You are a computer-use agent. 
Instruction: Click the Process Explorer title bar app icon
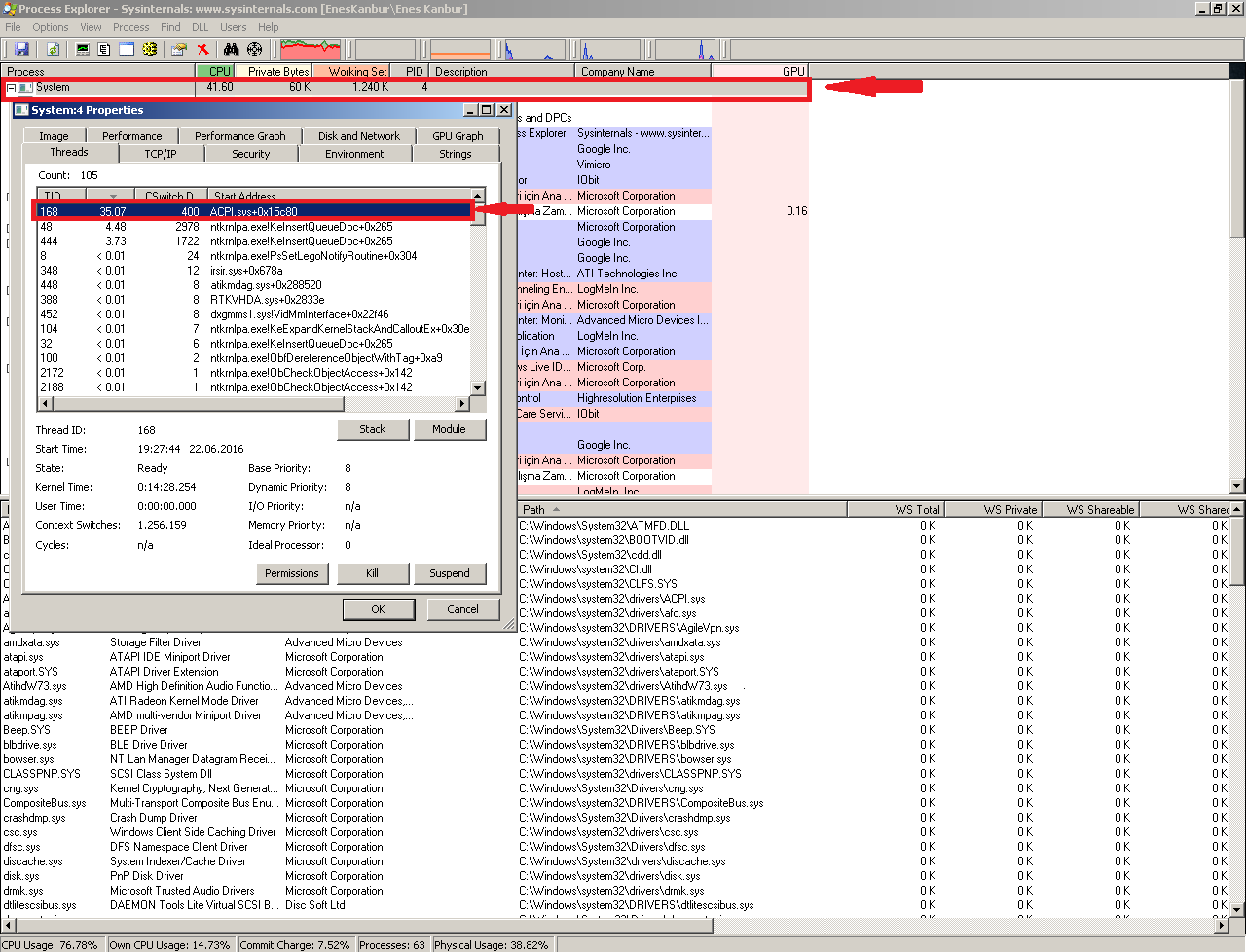pyautogui.click(x=9, y=9)
